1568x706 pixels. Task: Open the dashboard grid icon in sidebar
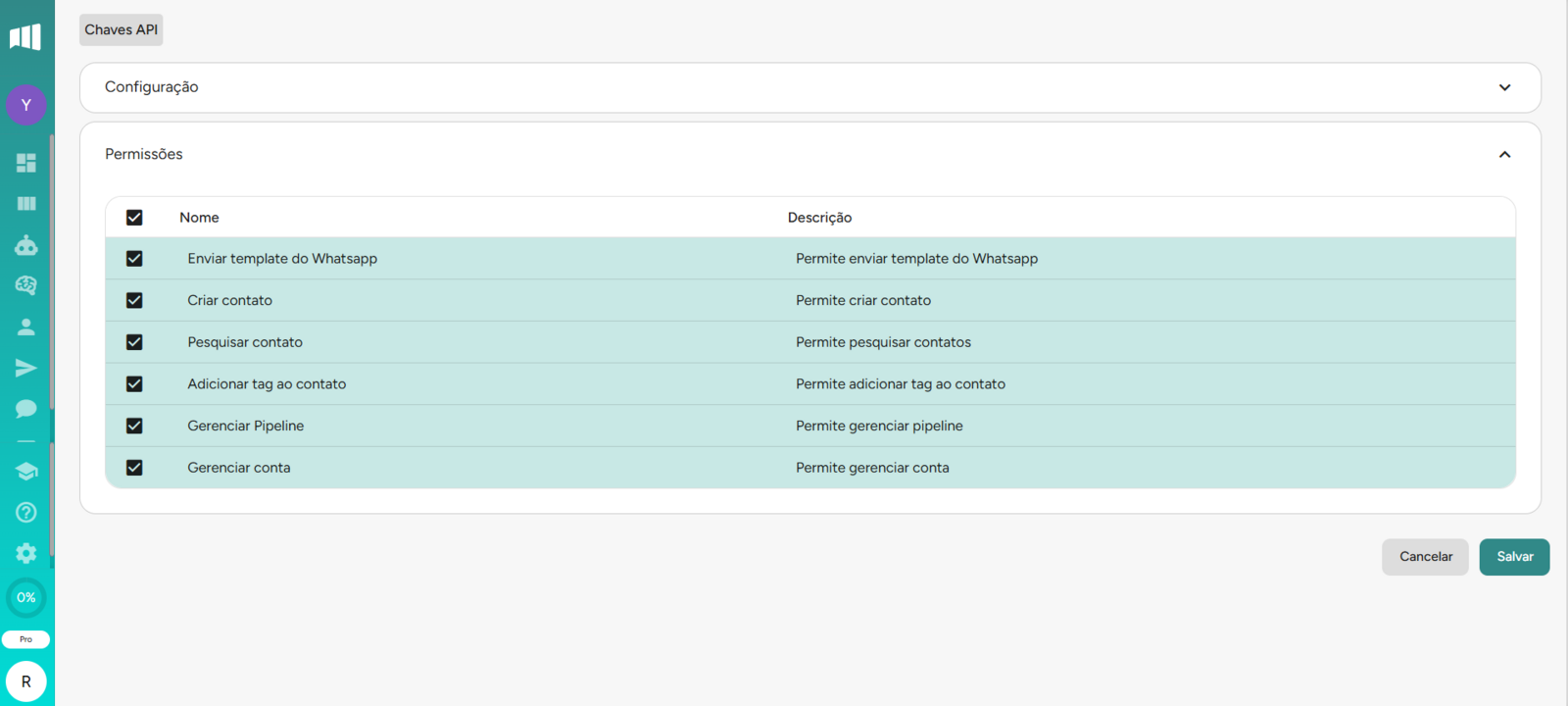tap(26, 163)
